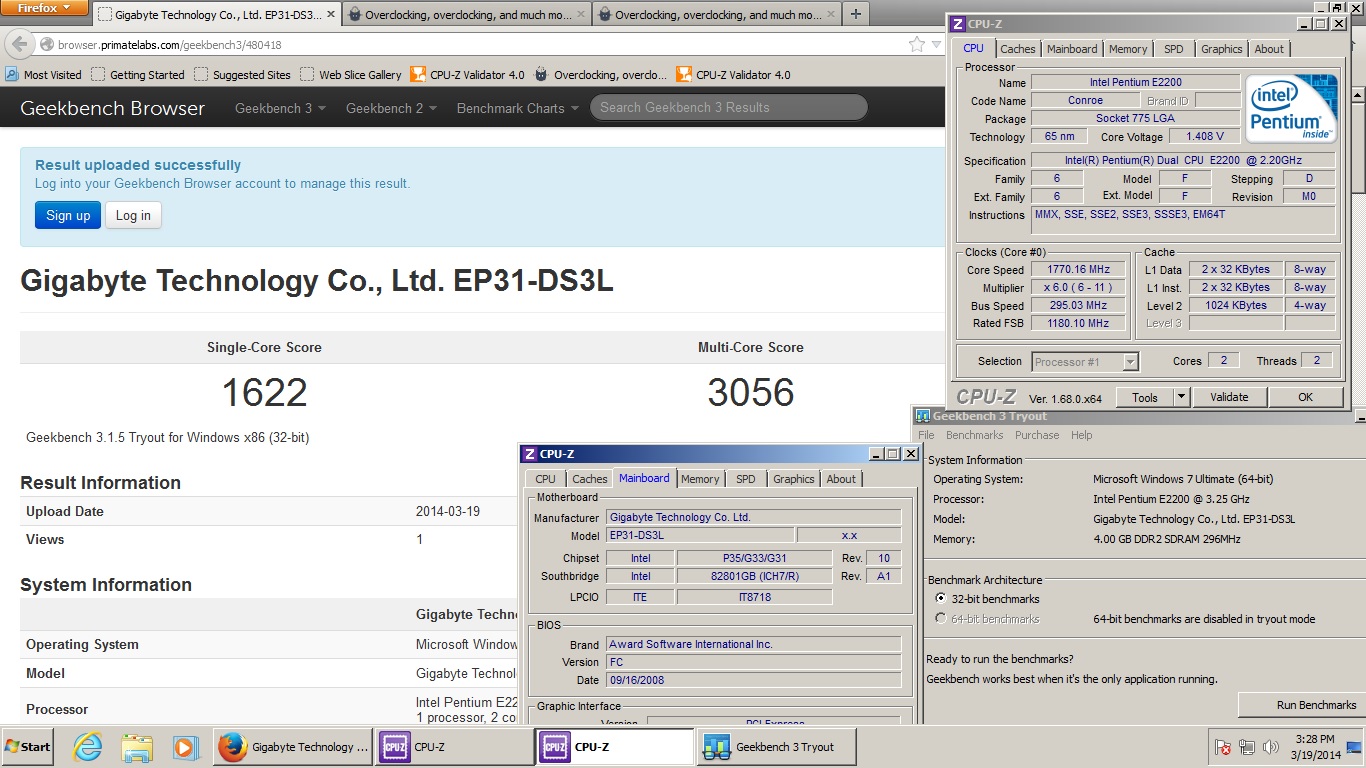Open the Getting Started bookmark

(x=138, y=74)
